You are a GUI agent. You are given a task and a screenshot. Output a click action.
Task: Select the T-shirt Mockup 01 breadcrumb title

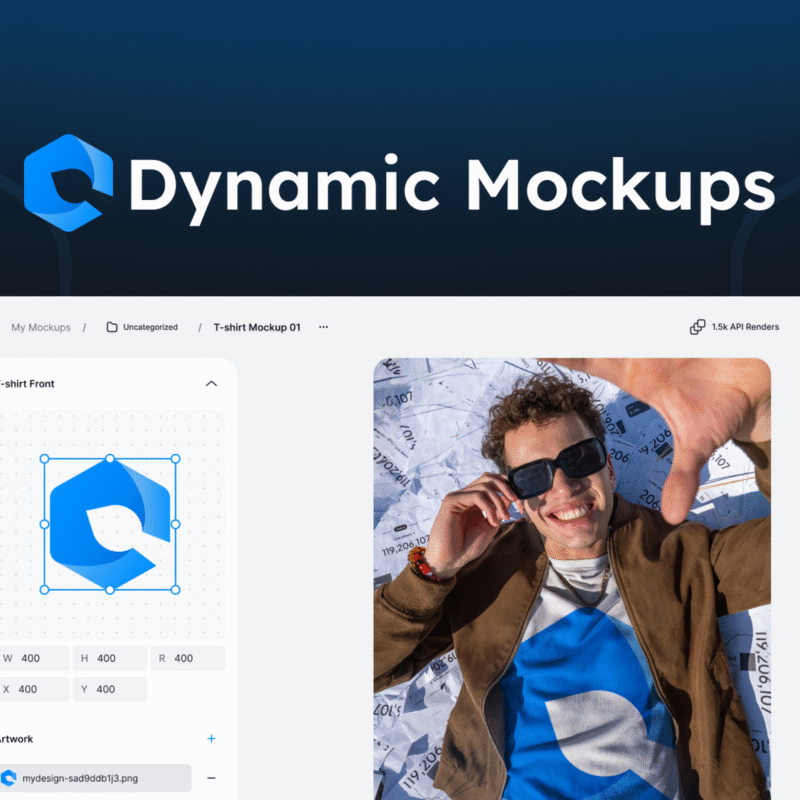tap(257, 327)
